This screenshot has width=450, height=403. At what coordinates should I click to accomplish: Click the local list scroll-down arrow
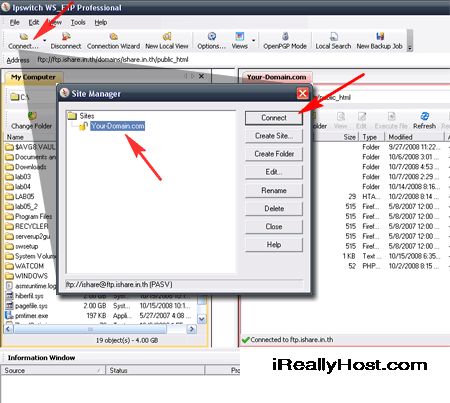pos(202,319)
